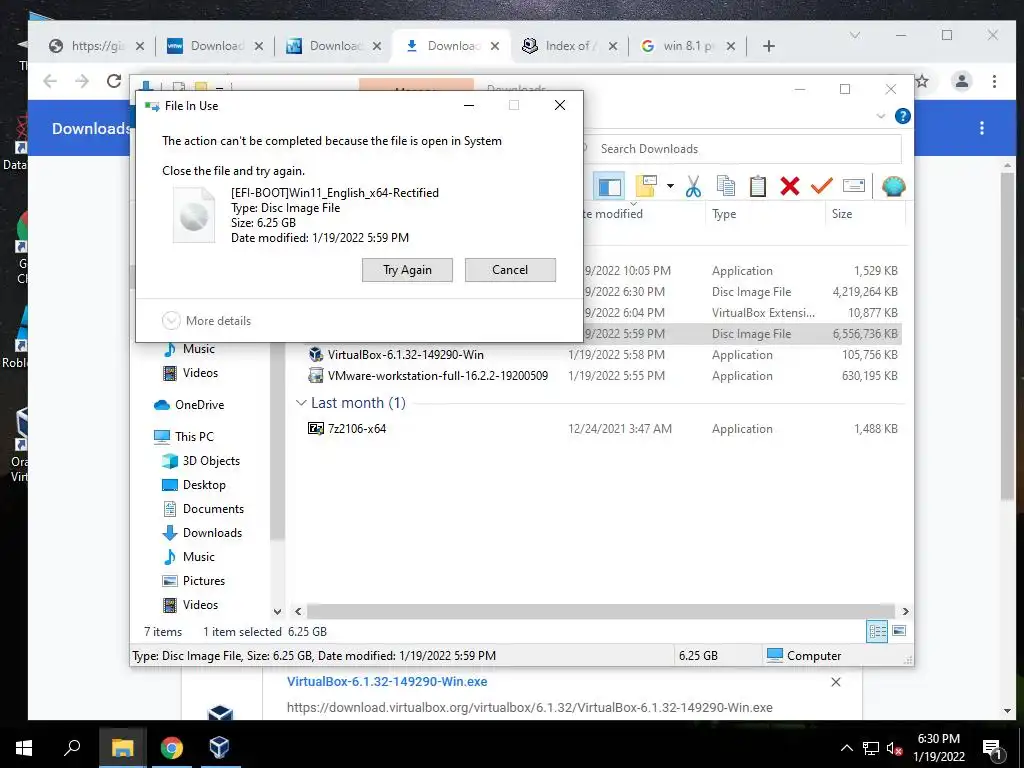
Task: Switch to the Index of Chrome tab
Action: [x=568, y=46]
